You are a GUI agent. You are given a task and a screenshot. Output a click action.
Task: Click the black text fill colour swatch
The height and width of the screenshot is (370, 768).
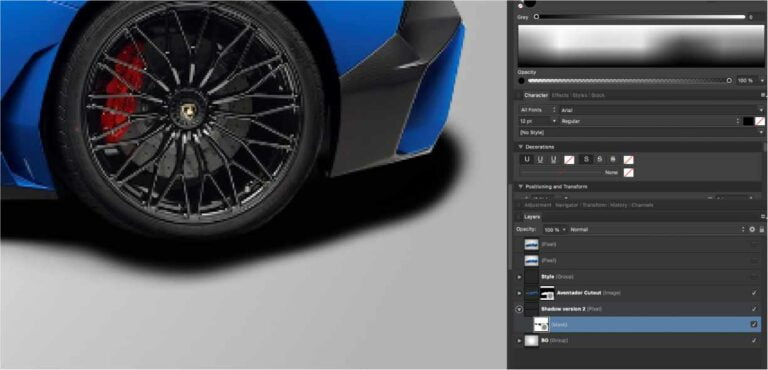click(x=748, y=121)
